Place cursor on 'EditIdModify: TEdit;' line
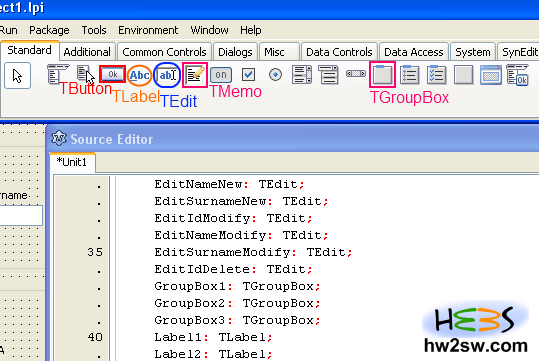Screen dimensions: 539x361 pyautogui.click(x=233, y=218)
